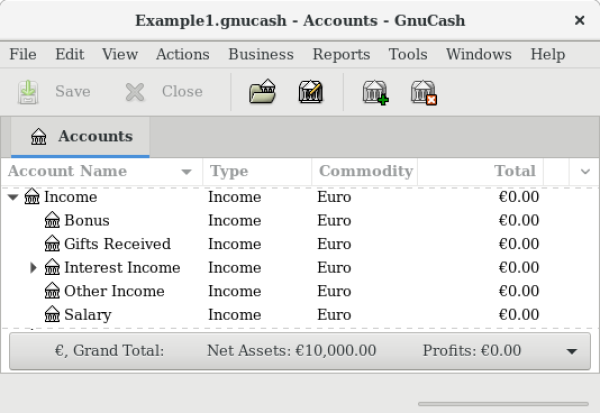The width and height of the screenshot is (600, 413).
Task: Click the Edit Account toolbar icon
Action: (x=310, y=93)
